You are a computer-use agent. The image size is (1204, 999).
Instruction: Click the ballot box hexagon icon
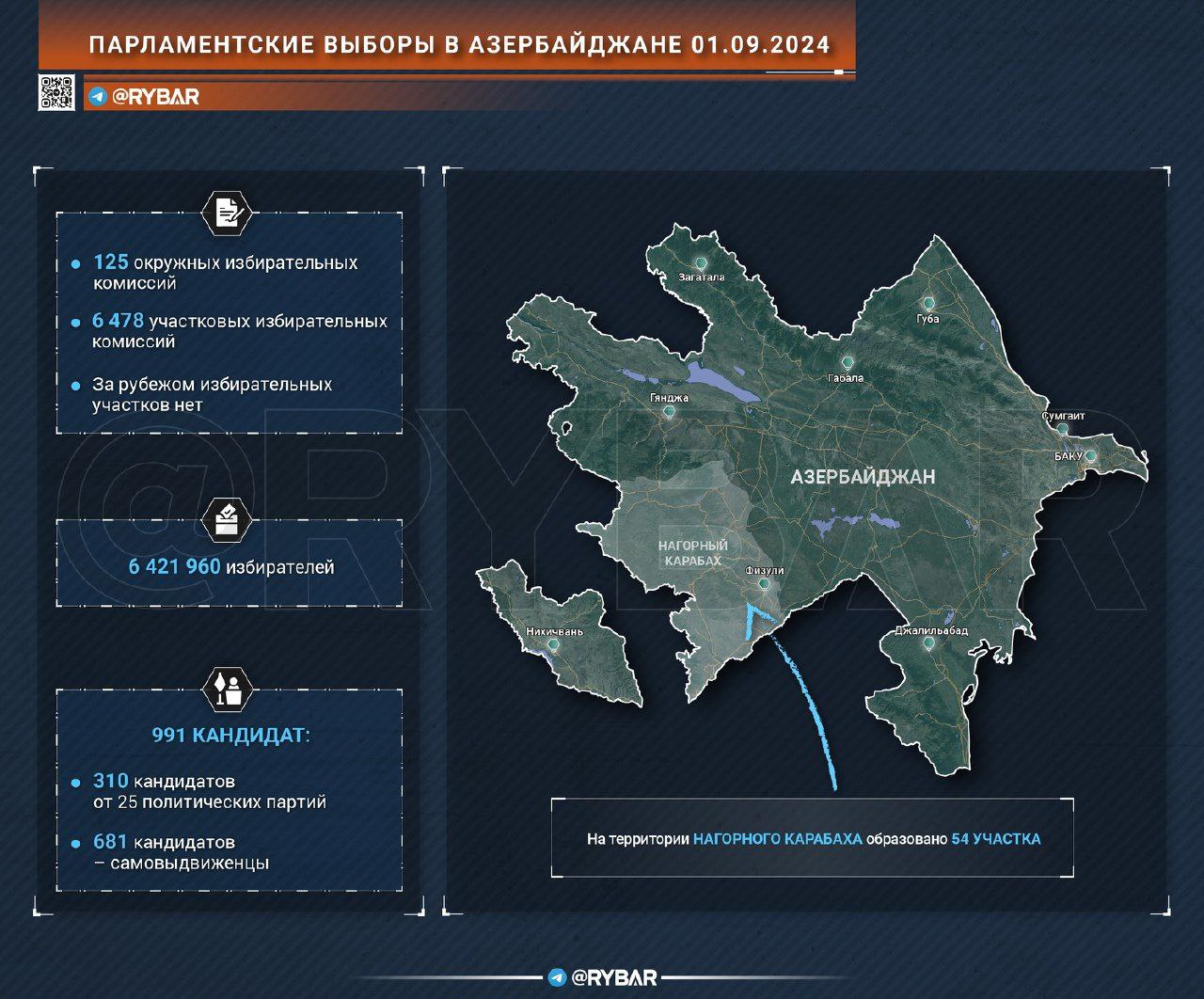[x=228, y=520]
